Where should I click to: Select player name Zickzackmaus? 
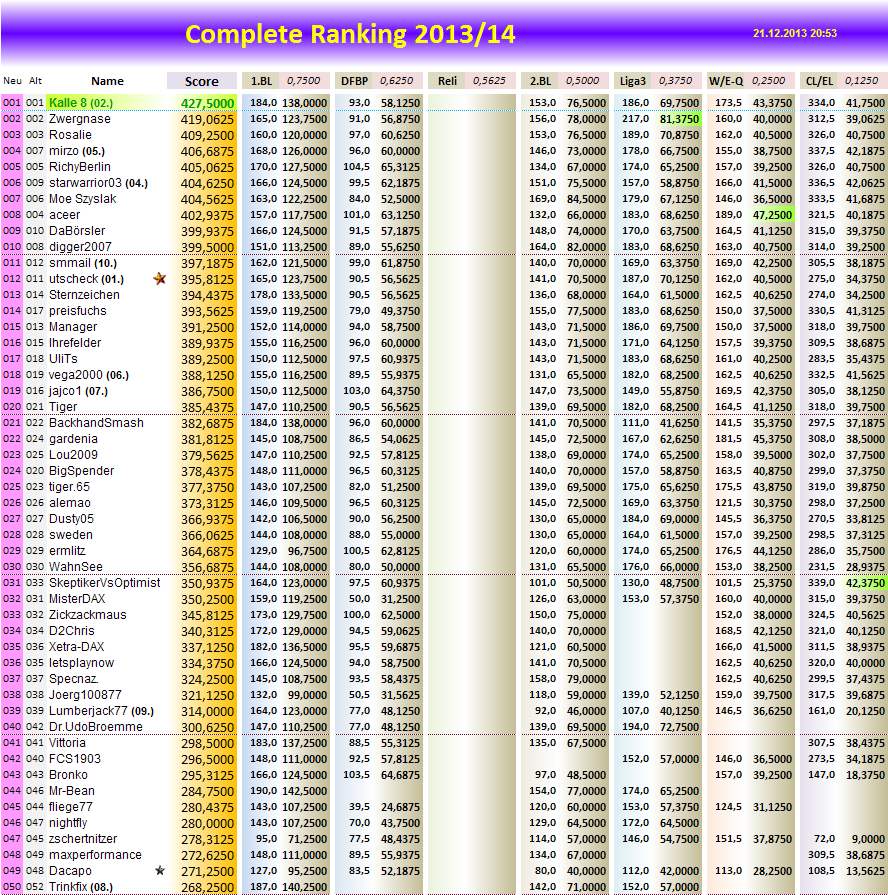click(x=88, y=615)
